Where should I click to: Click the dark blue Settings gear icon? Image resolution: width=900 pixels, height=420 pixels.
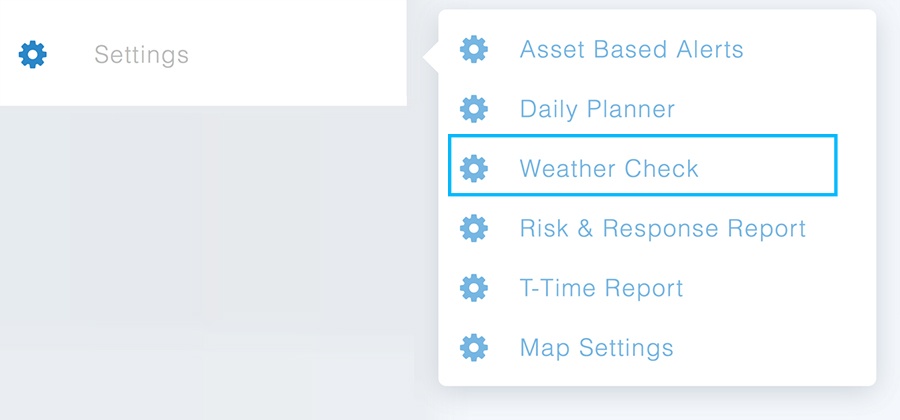(x=33, y=55)
